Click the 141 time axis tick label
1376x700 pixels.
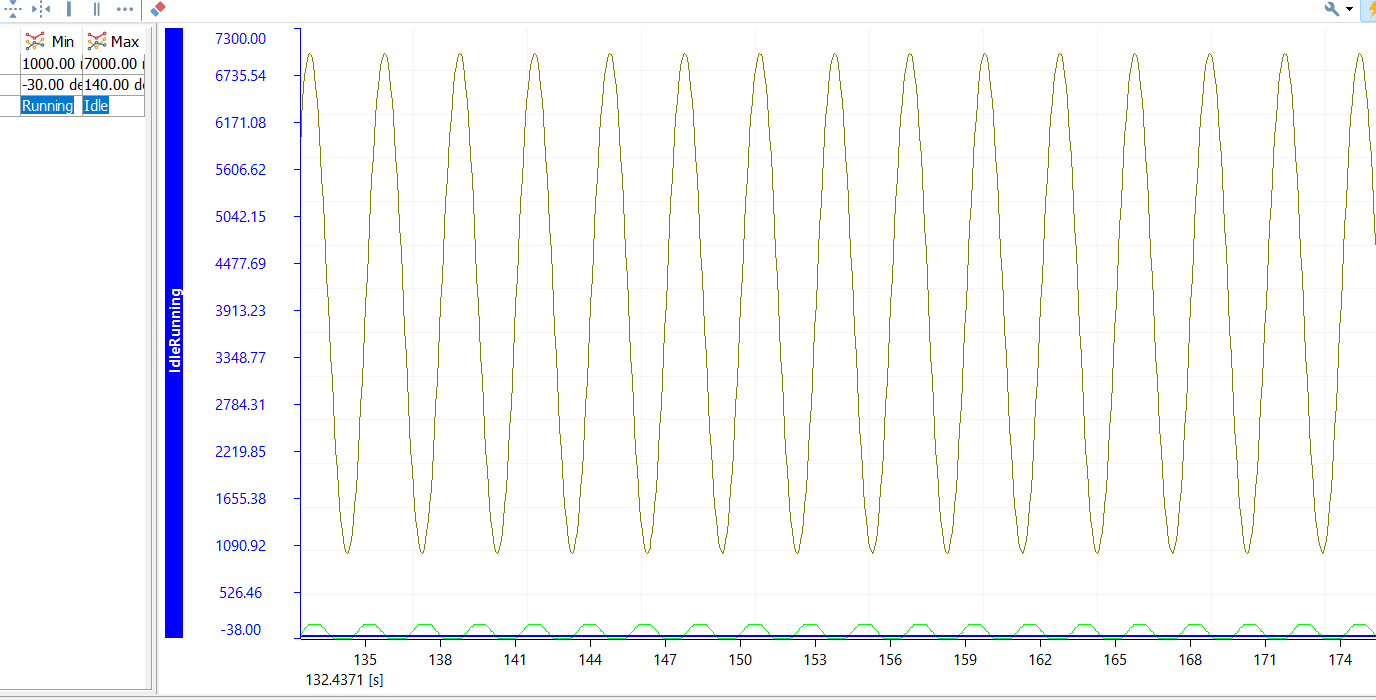pyautogui.click(x=515, y=660)
